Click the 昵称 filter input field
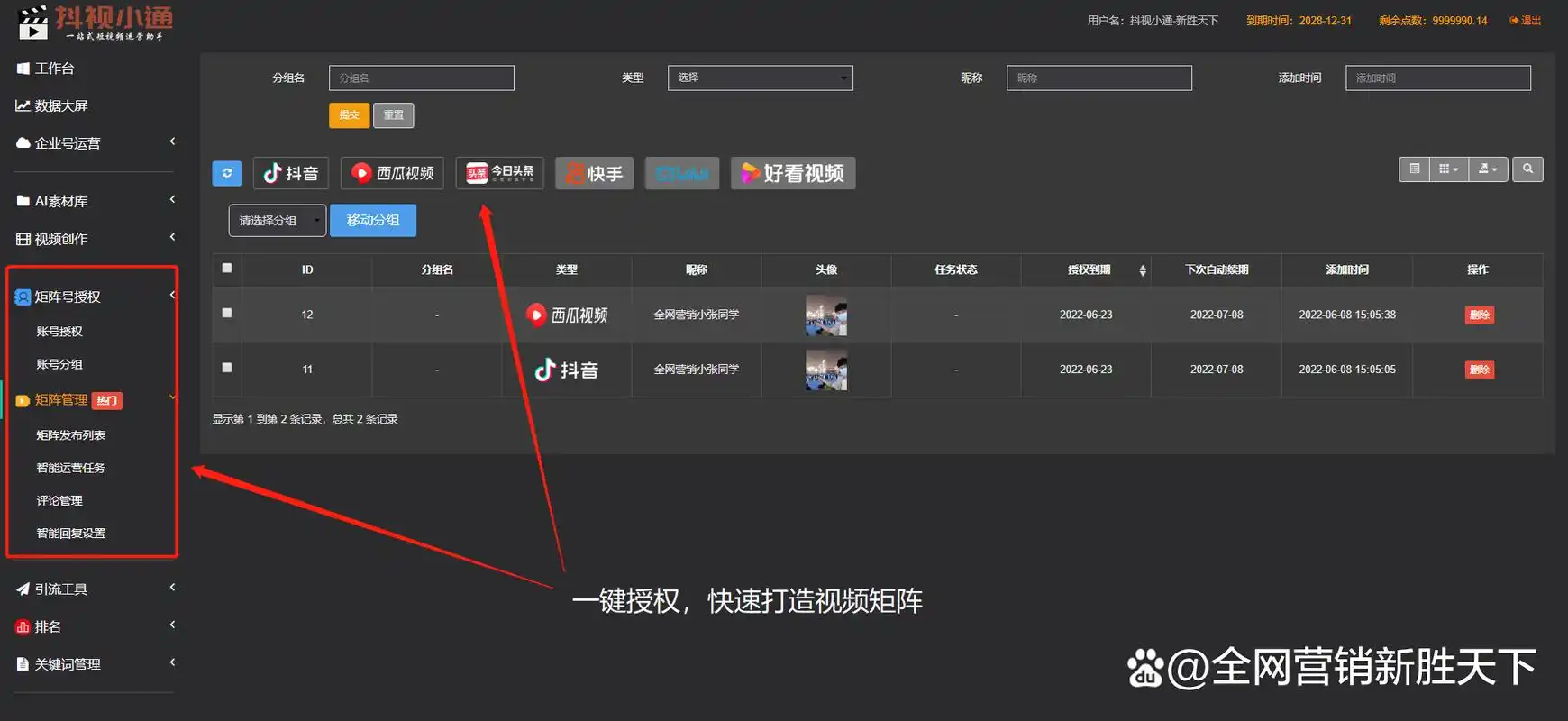This screenshot has width=1568, height=721. tap(1099, 78)
